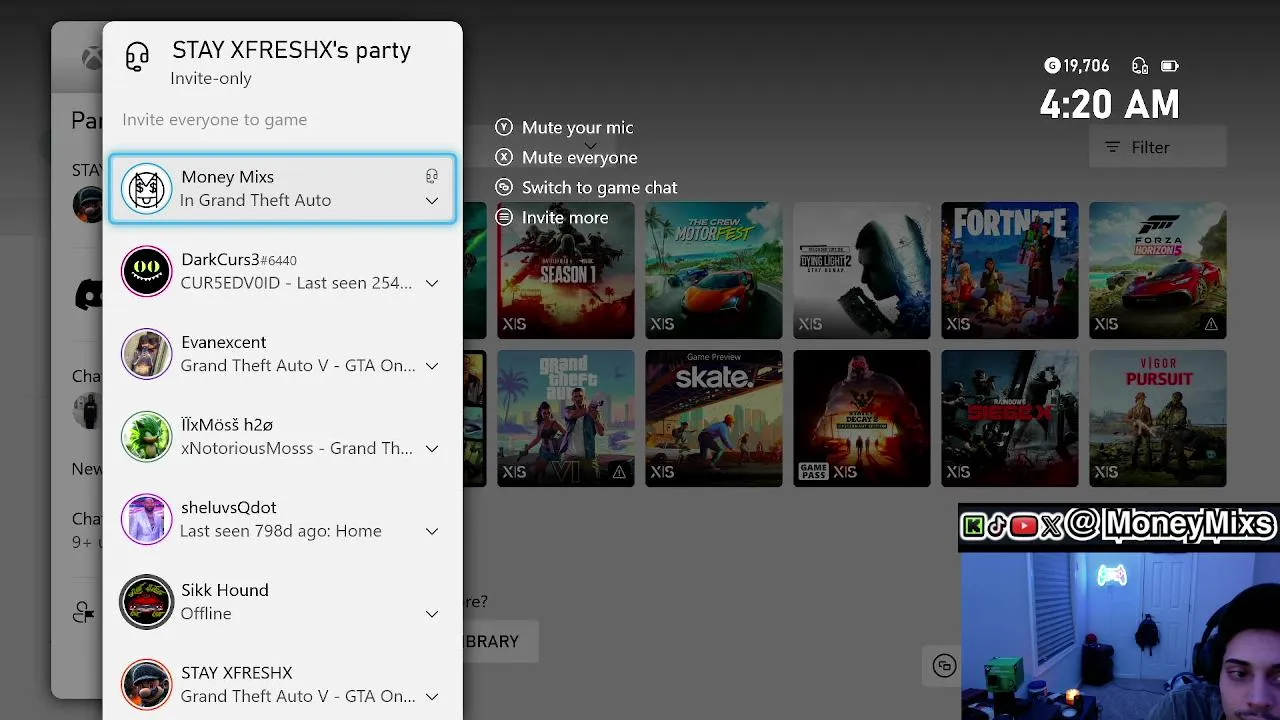Click the Kick icon in the stream overlay
Image resolution: width=1280 pixels, height=720 pixels.
click(x=973, y=526)
